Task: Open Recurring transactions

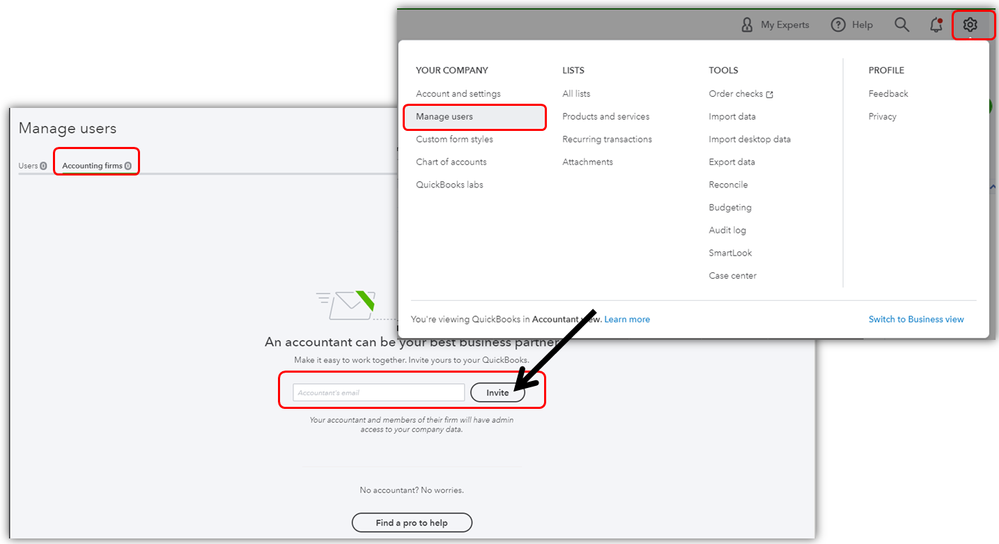Action: pyautogui.click(x=607, y=139)
